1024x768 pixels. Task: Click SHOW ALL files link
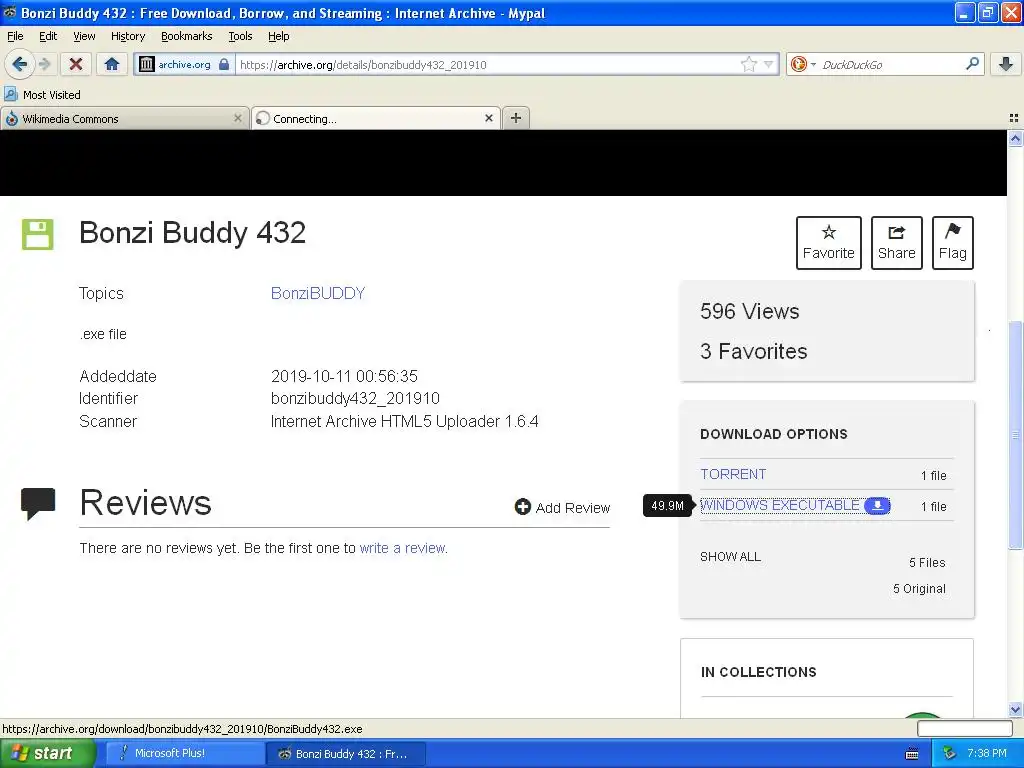[x=730, y=557]
